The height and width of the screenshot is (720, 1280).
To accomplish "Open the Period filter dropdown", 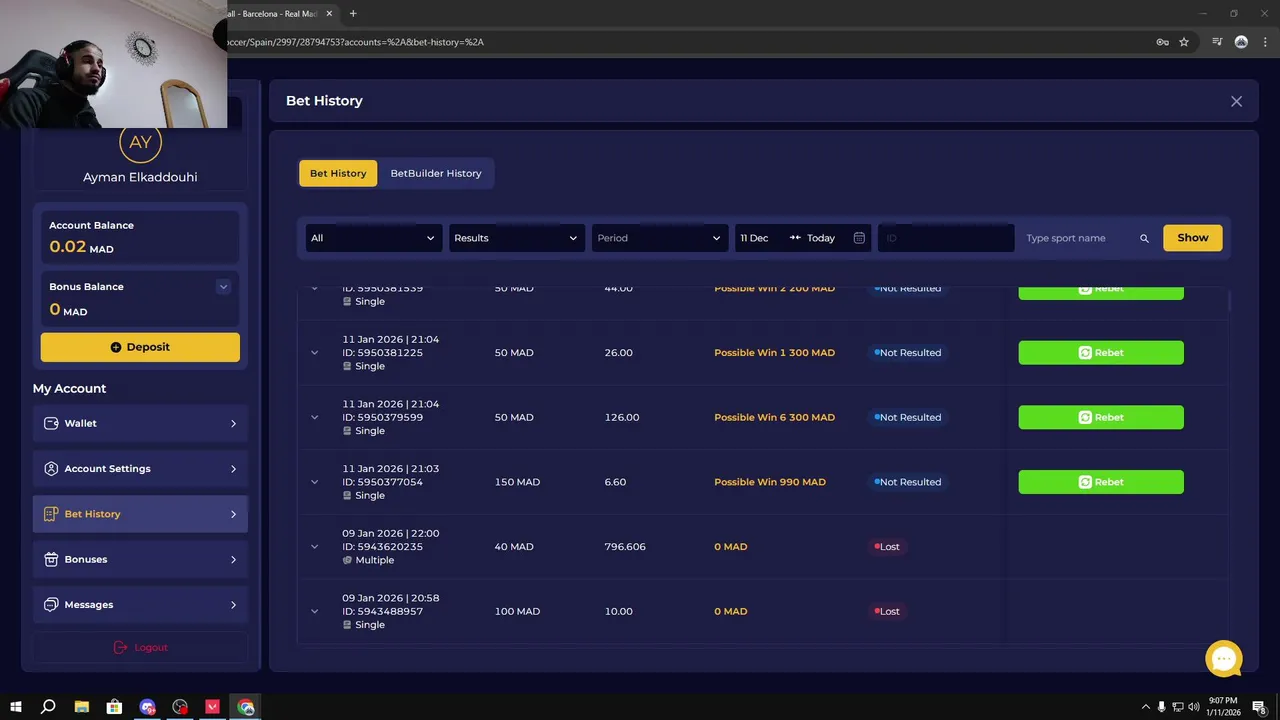I will 659,238.
